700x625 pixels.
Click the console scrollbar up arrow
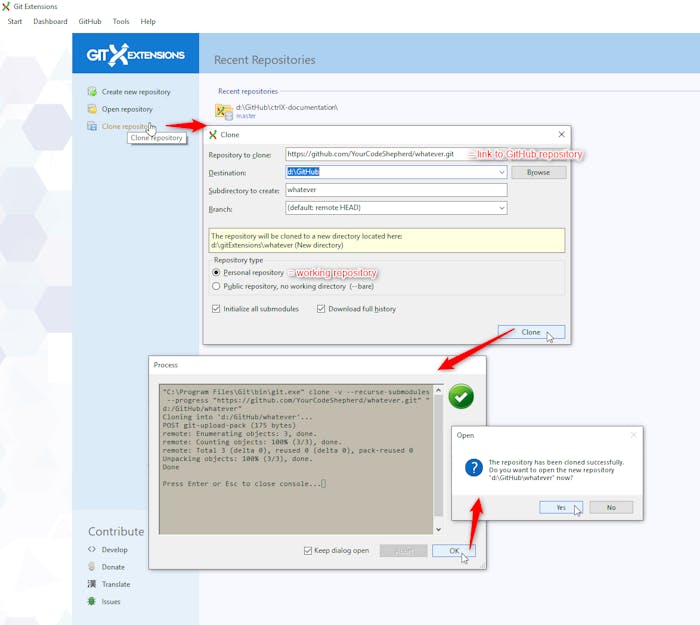point(438,390)
